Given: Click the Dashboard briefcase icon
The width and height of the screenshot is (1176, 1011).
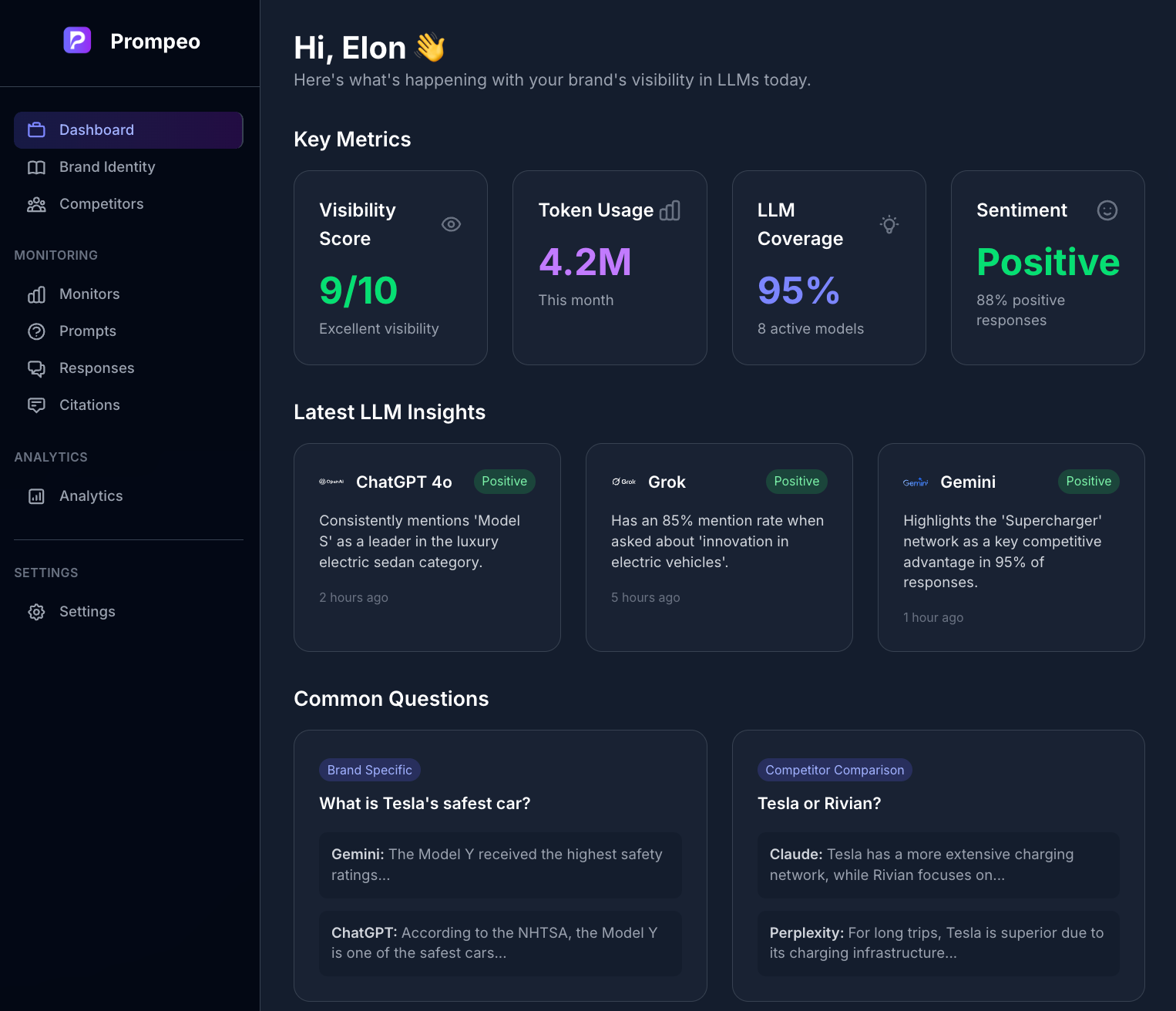Looking at the screenshot, I should (36, 130).
